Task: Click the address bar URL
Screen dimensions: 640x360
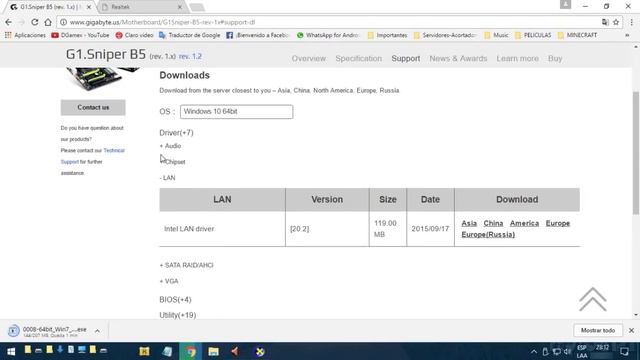Action: [162, 22]
